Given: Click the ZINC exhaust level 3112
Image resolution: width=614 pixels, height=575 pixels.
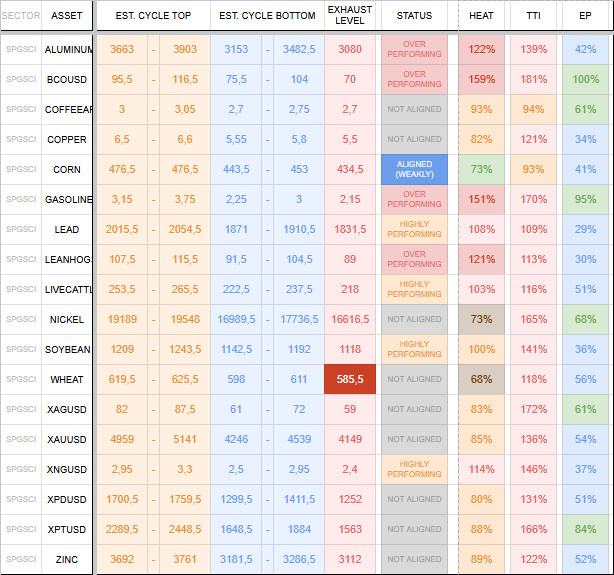Looking at the screenshot, I should coord(350,559).
